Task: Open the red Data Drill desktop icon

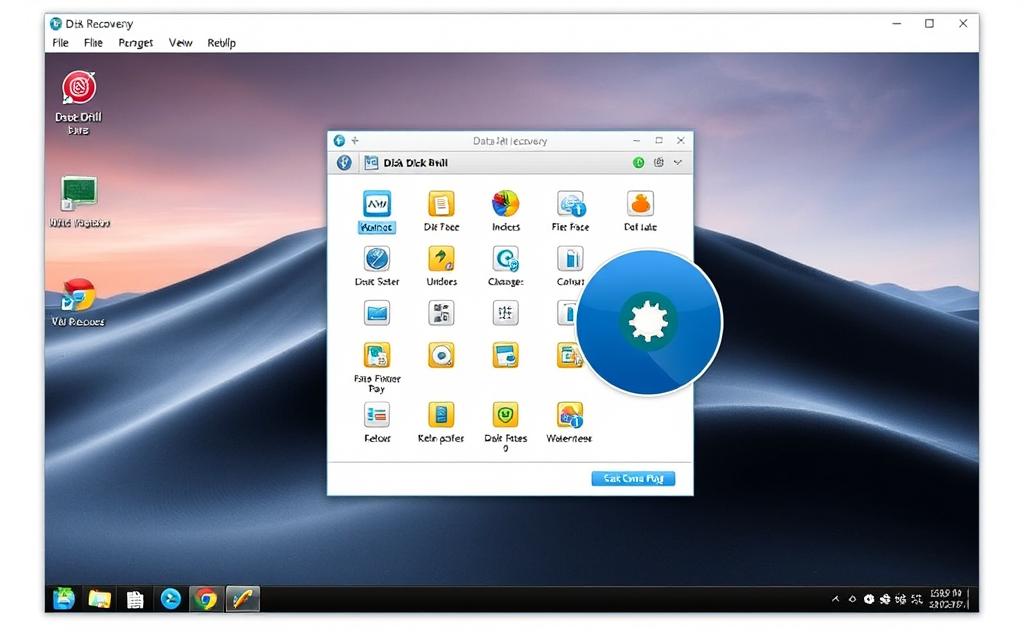Action: [x=78, y=103]
